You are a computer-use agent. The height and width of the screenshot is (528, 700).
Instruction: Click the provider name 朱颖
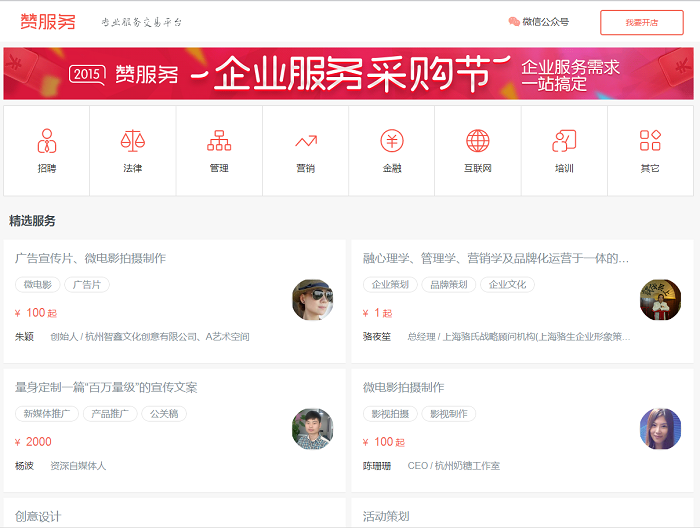click(24, 337)
